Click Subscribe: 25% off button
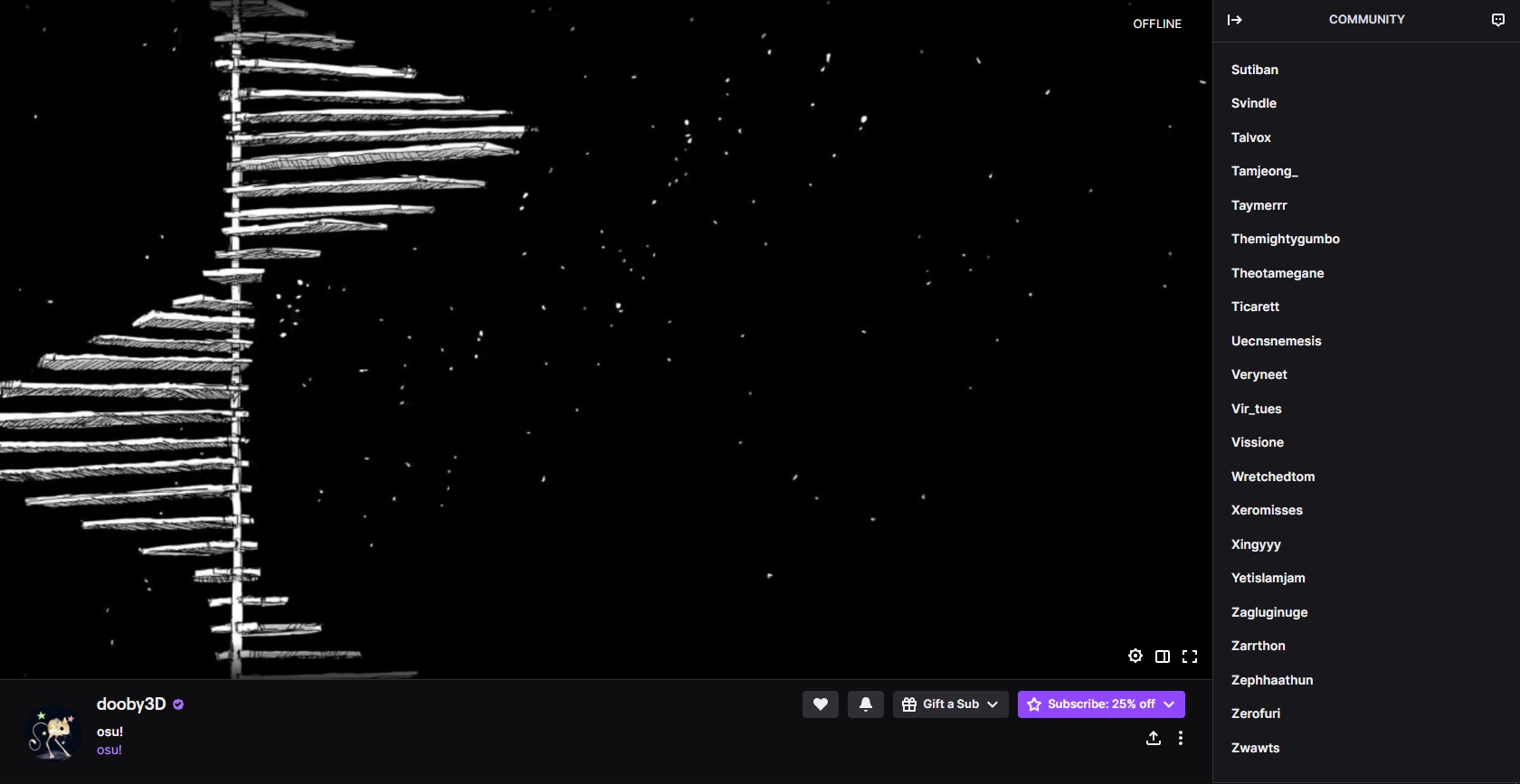The image size is (1520, 784). point(1101,704)
